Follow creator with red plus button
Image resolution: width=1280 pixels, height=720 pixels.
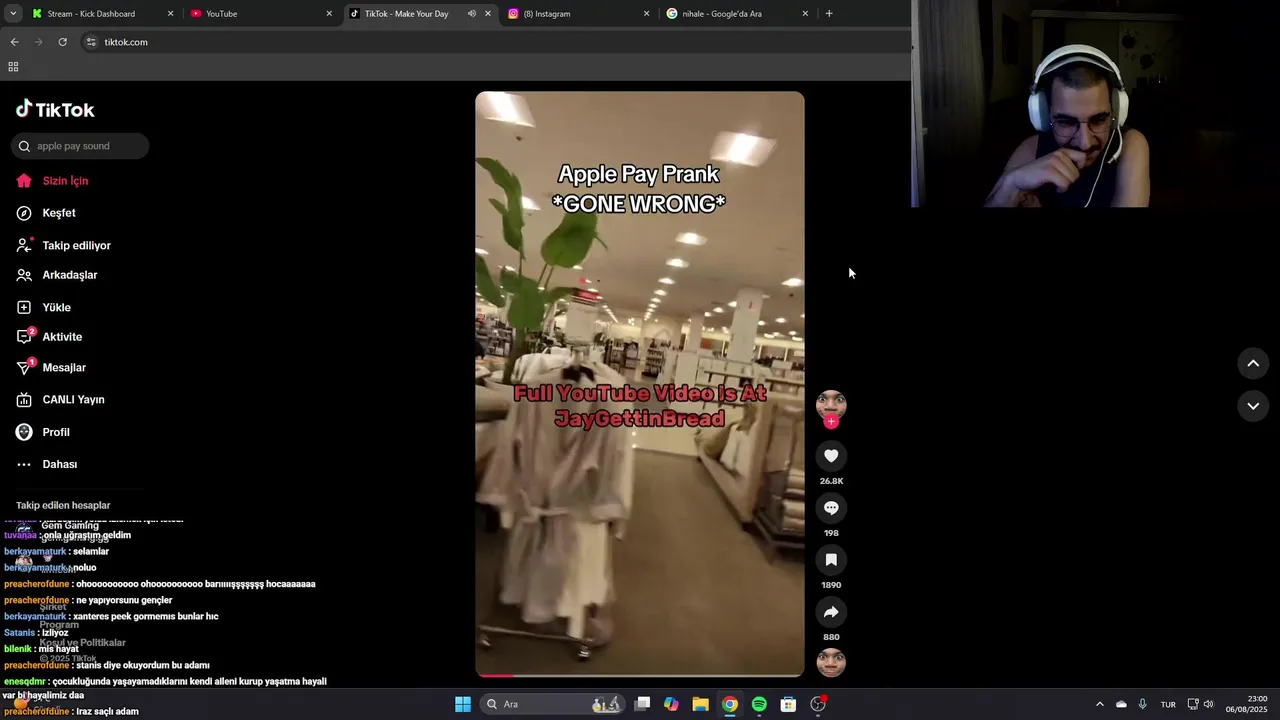click(x=831, y=422)
